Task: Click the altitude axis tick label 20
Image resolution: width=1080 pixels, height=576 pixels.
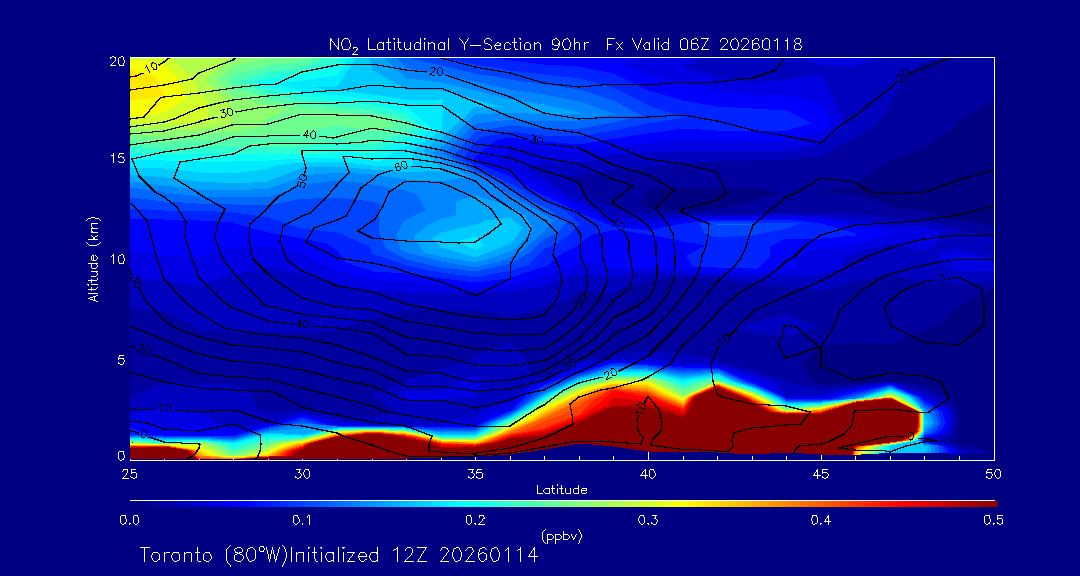Action: click(116, 61)
